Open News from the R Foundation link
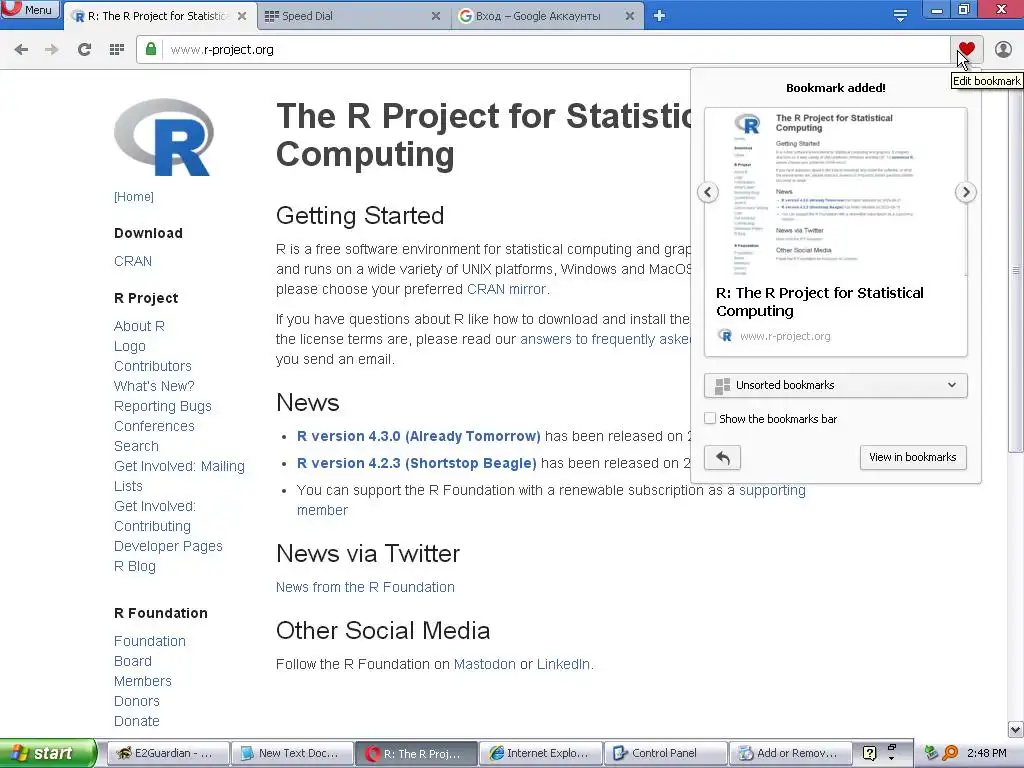The image size is (1024, 768). [365, 587]
